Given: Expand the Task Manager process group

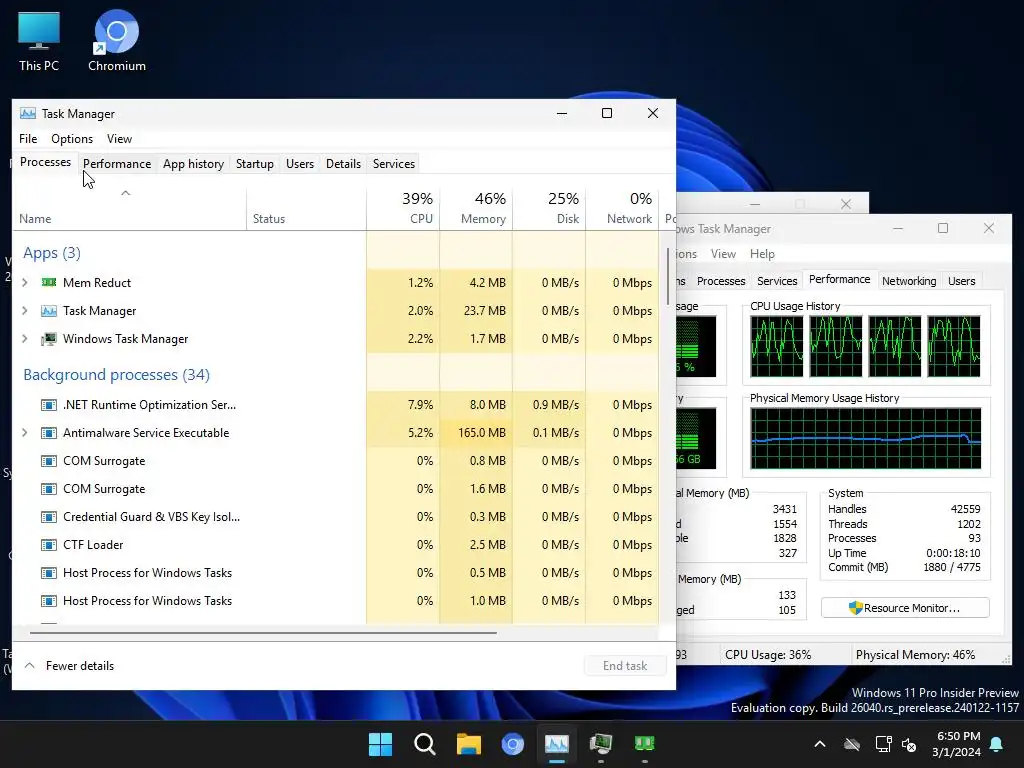Looking at the screenshot, I should (x=25, y=311).
